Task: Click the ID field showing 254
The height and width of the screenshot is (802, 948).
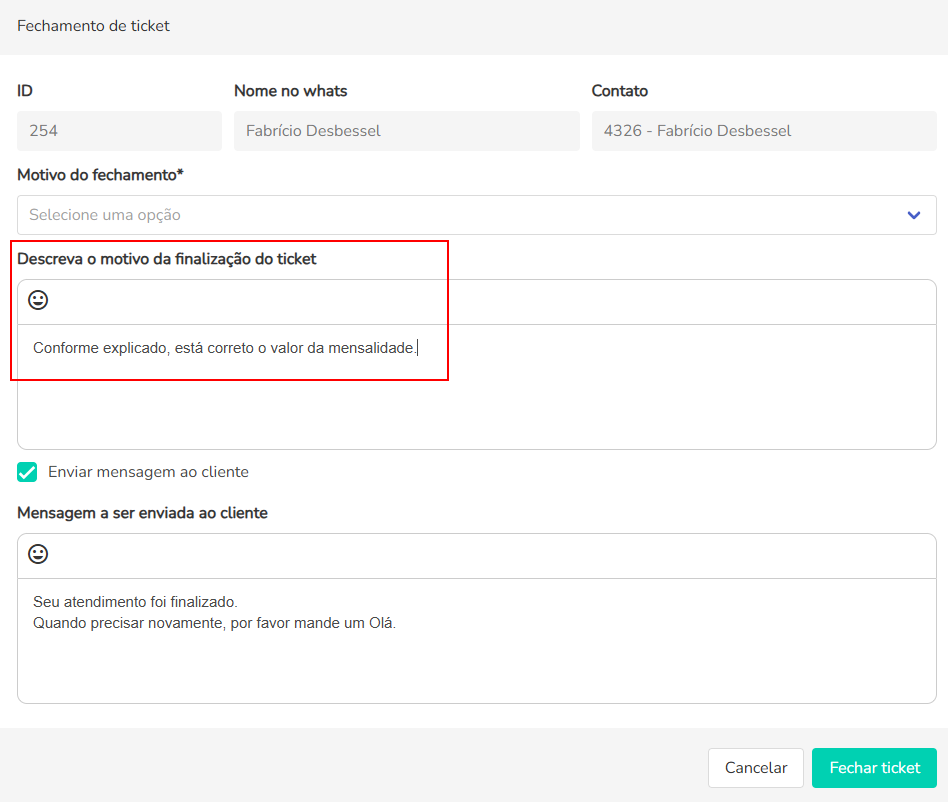Action: 119,131
